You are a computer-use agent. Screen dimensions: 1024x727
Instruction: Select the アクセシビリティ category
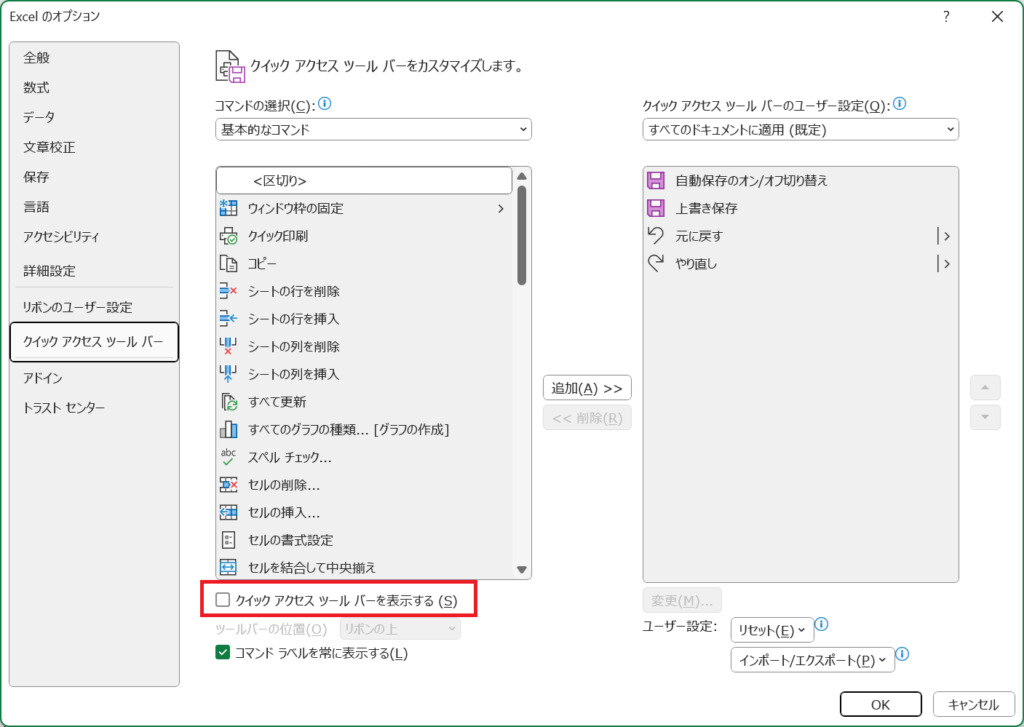tap(95, 237)
